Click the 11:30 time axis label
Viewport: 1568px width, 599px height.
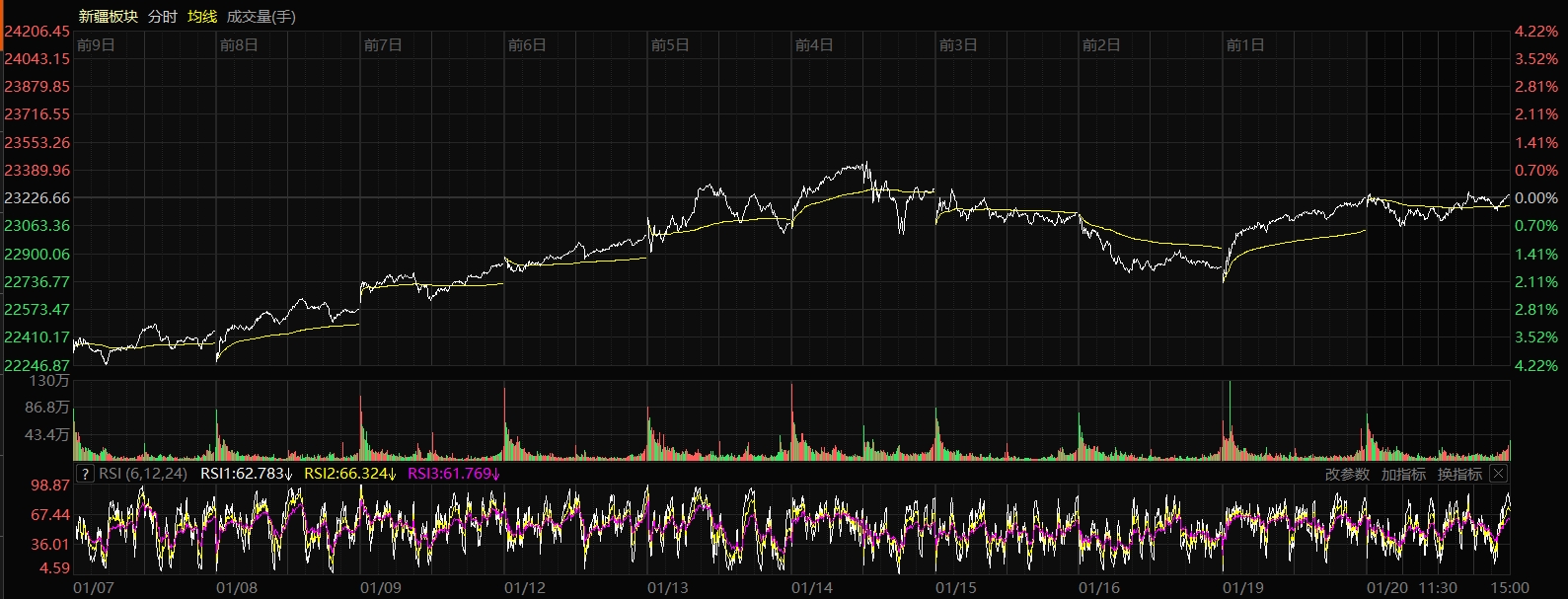pyautogui.click(x=1438, y=588)
